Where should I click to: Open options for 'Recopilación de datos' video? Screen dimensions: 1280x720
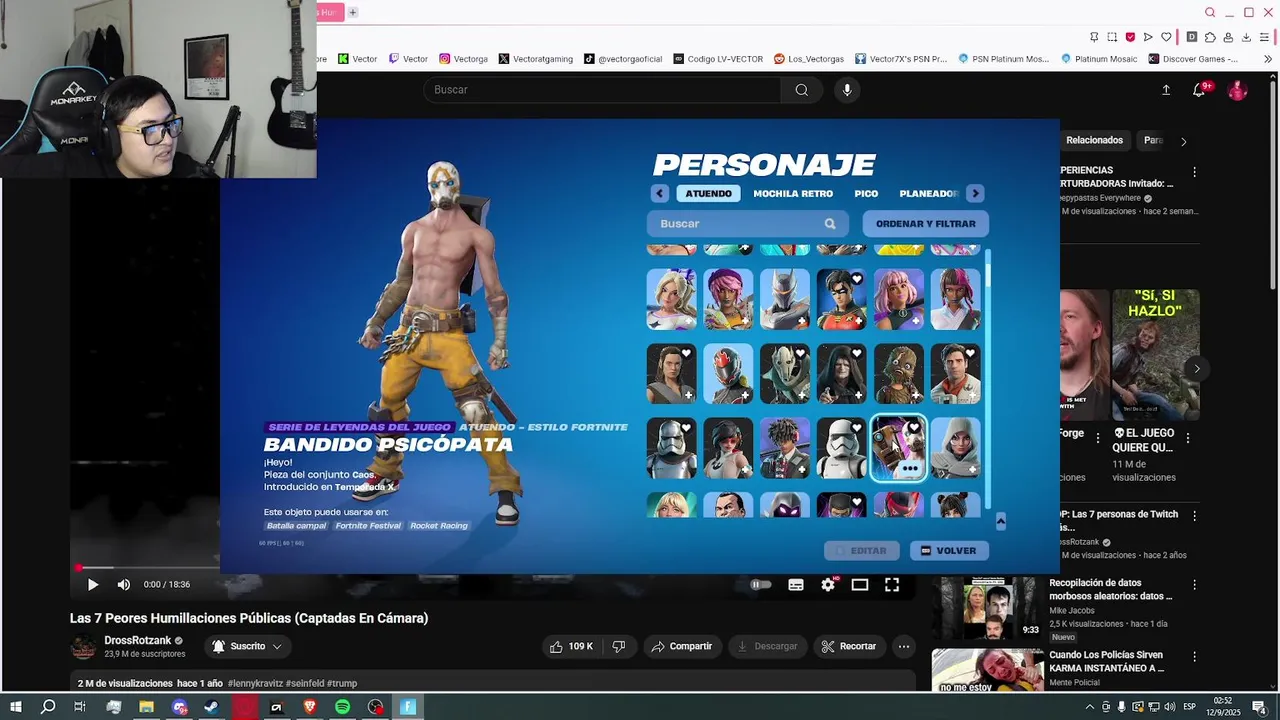1194,585
